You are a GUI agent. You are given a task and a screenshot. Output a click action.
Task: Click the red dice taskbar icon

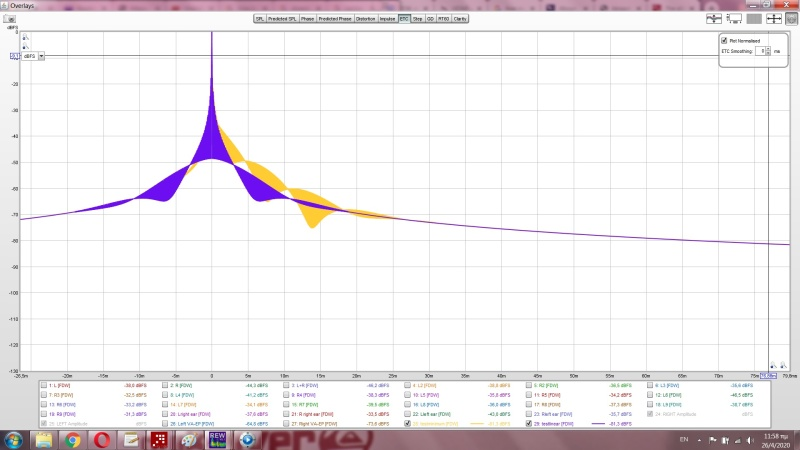[x=158, y=439]
